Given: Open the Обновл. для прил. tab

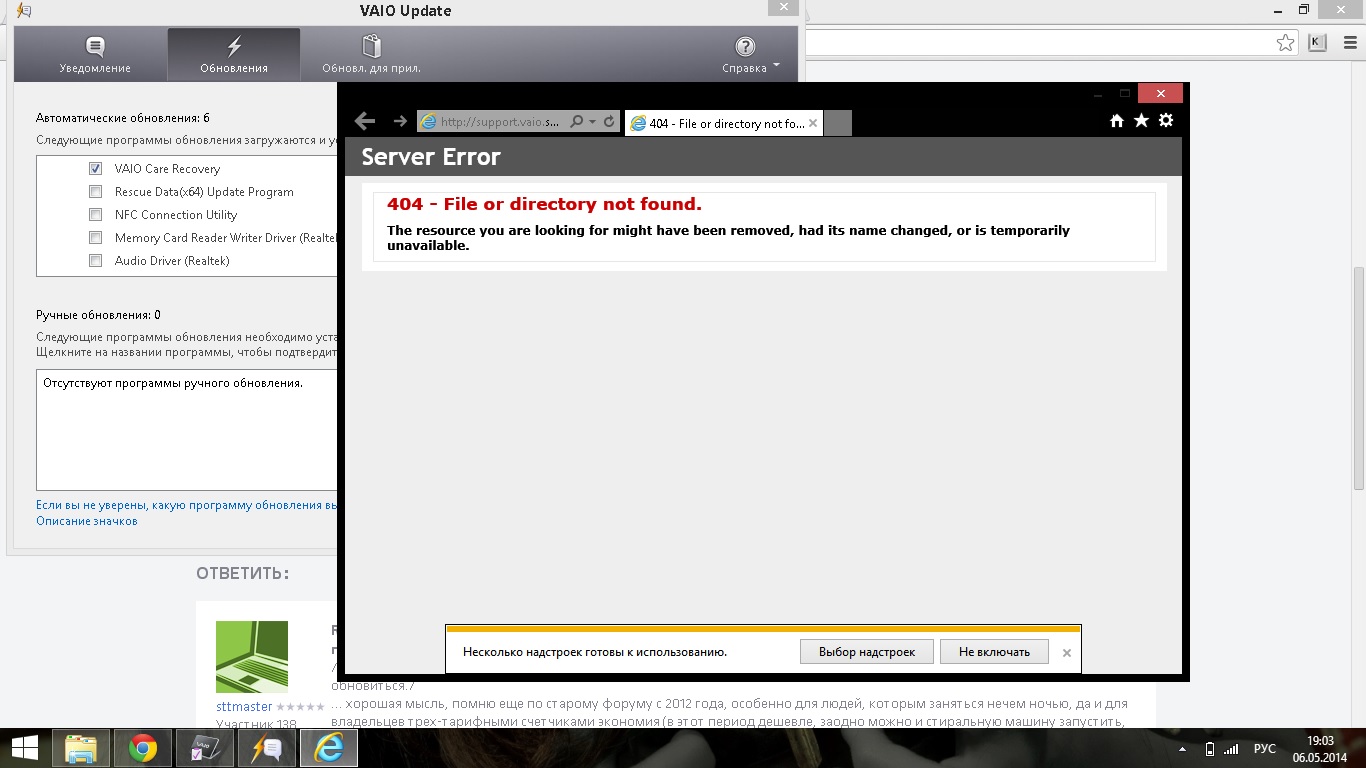Looking at the screenshot, I should 371,55.
